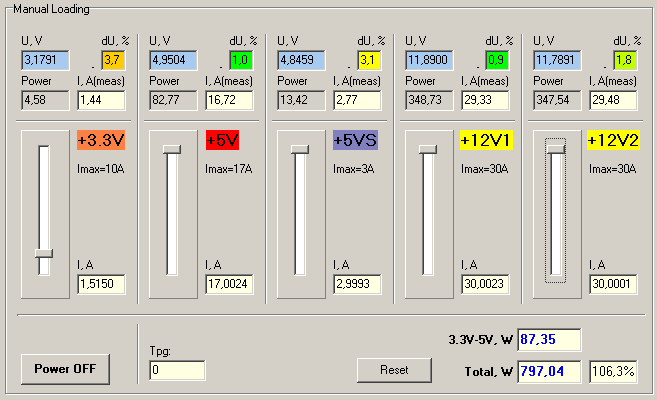Click the Tpg input field
This screenshot has height=400, width=657.
pyautogui.click(x=177, y=370)
